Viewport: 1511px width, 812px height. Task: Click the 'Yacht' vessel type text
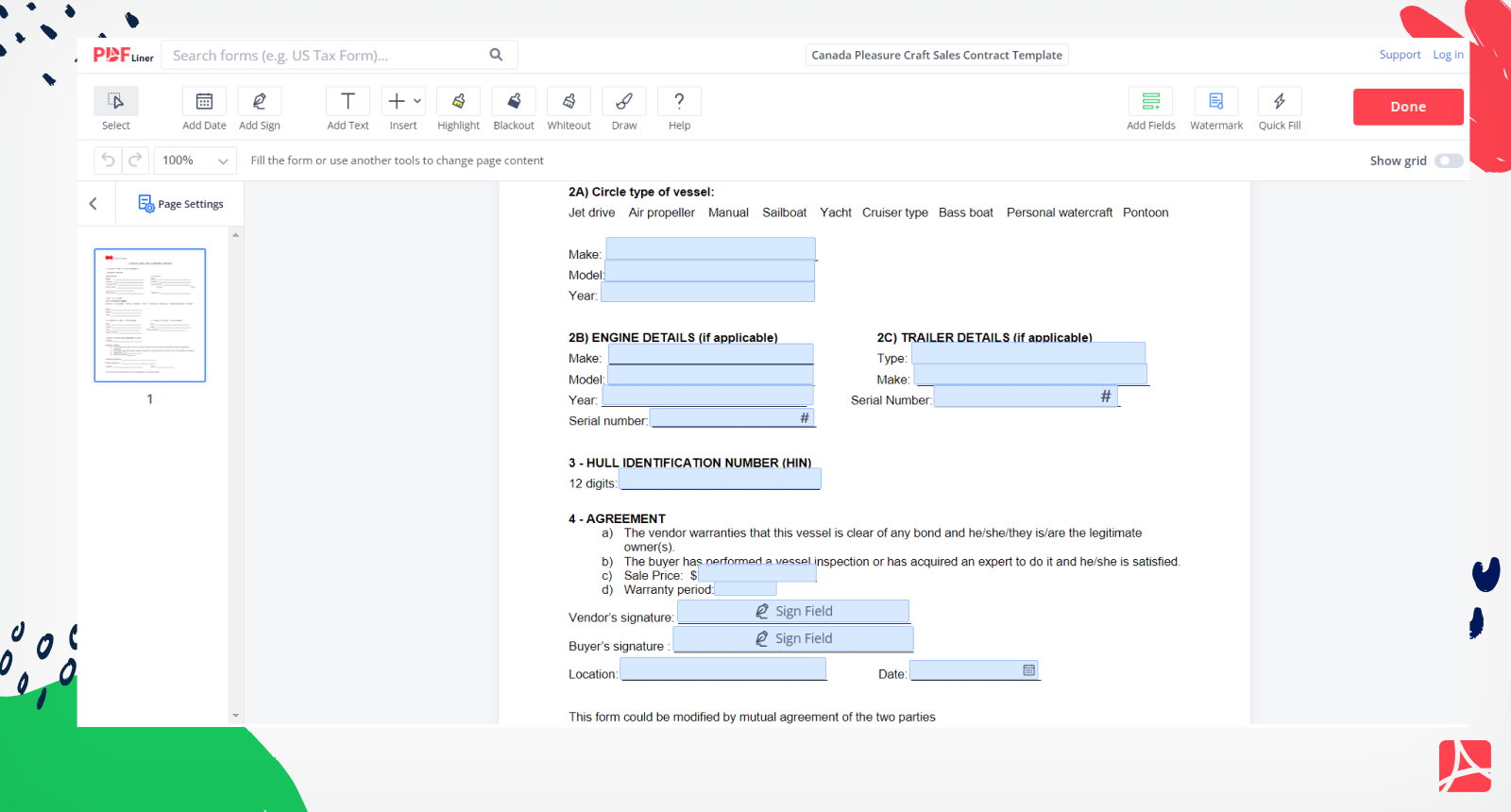click(836, 212)
